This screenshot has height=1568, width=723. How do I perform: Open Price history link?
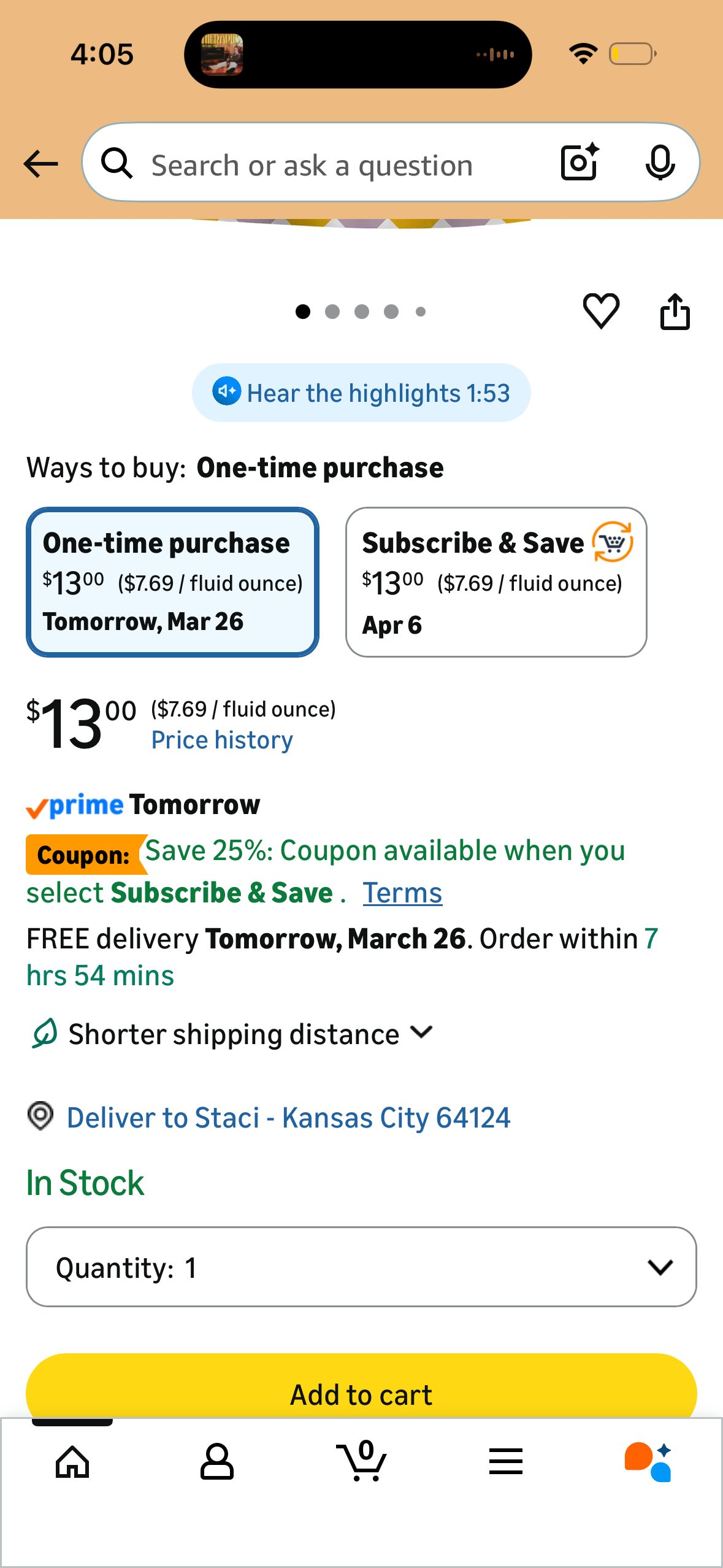point(222,740)
